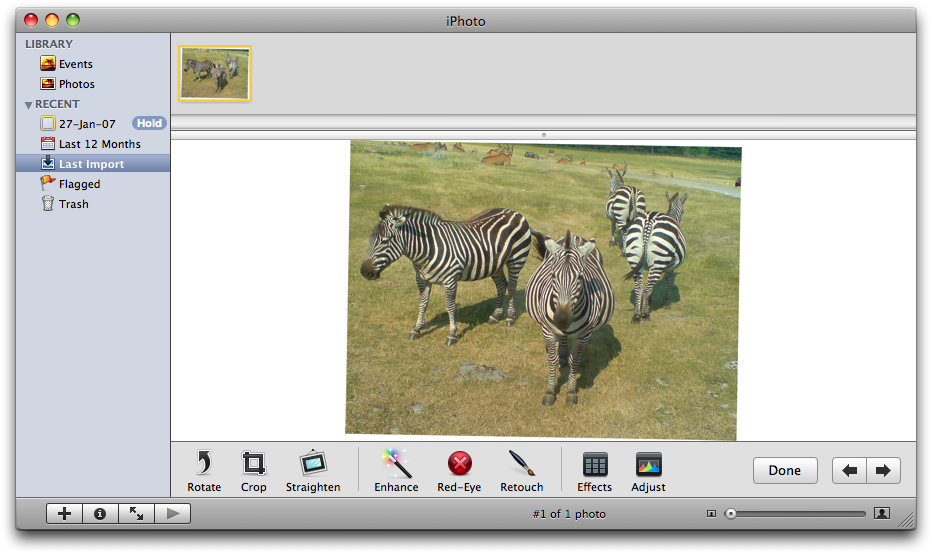Open the Effects panel
The width and height of the screenshot is (932, 554).
[x=594, y=464]
